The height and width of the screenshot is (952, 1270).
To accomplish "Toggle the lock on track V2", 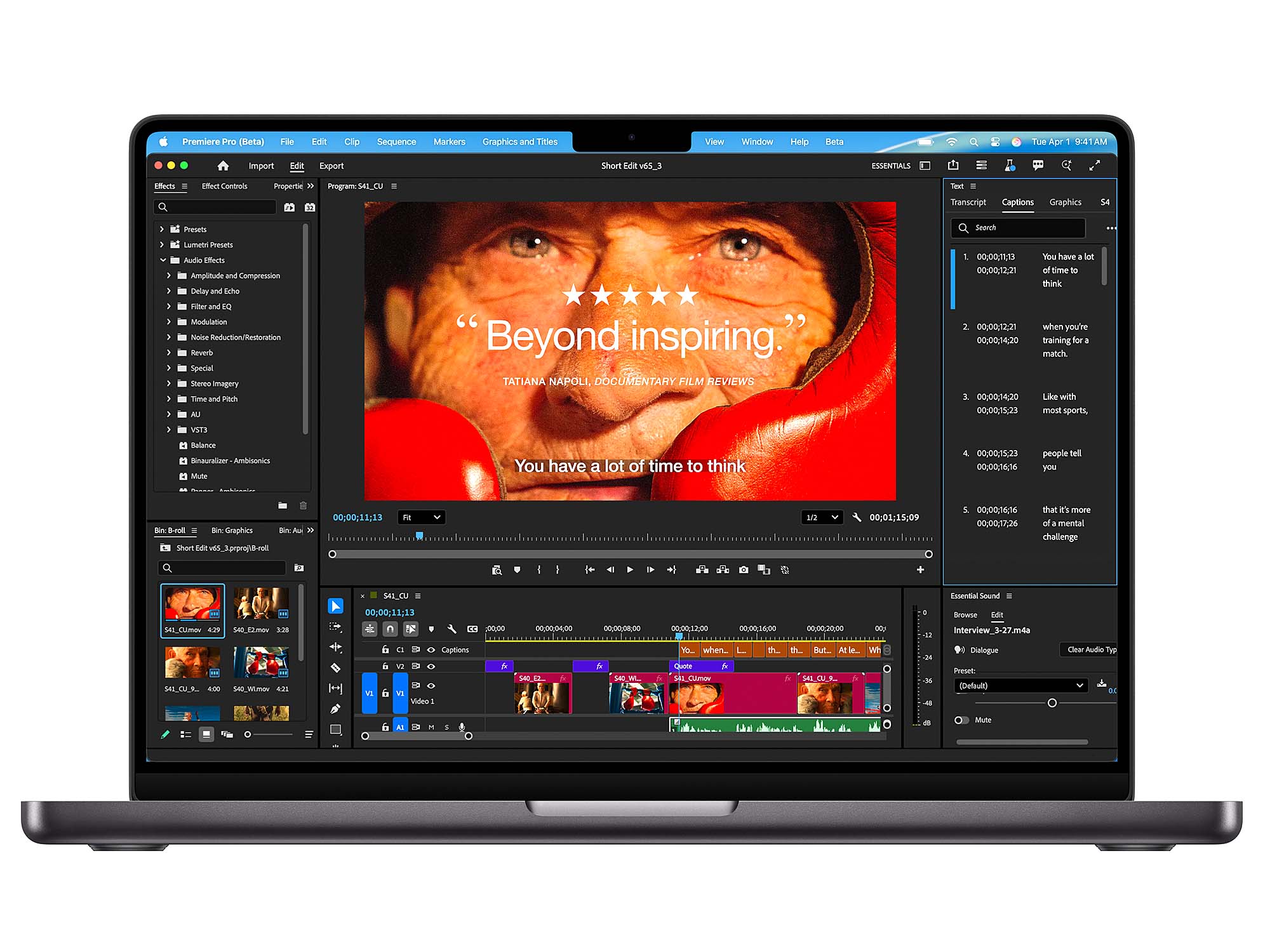I will [385, 666].
